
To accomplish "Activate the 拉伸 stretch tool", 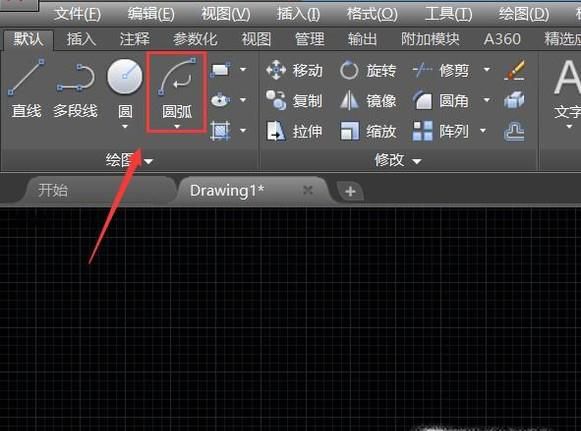I will (295, 131).
